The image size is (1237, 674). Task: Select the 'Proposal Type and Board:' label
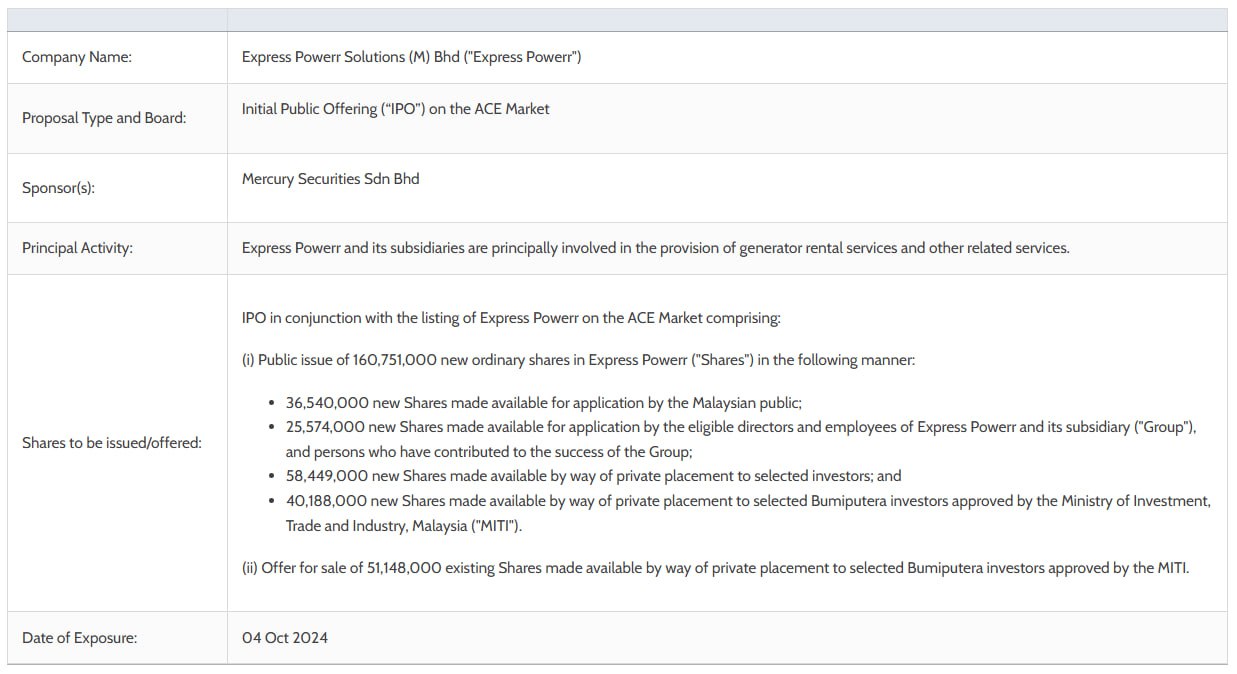[x=104, y=118]
